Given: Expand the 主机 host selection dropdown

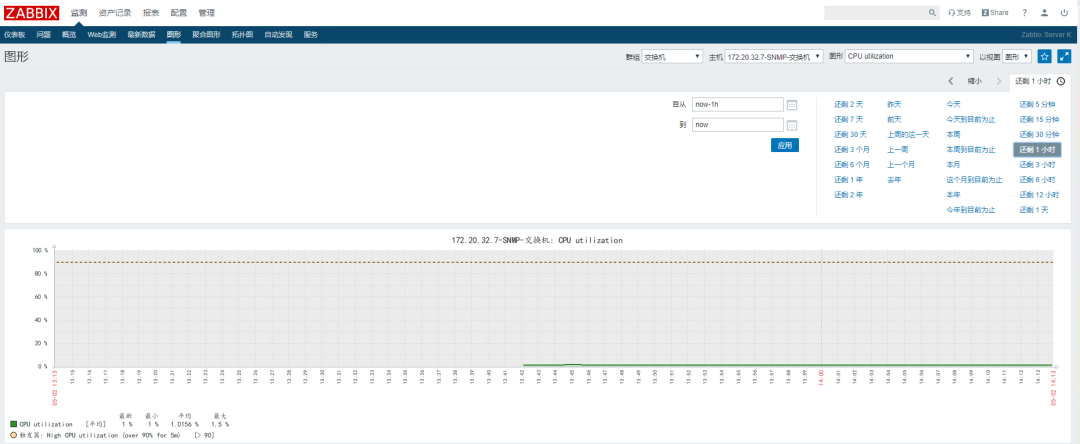Looking at the screenshot, I should 774,56.
